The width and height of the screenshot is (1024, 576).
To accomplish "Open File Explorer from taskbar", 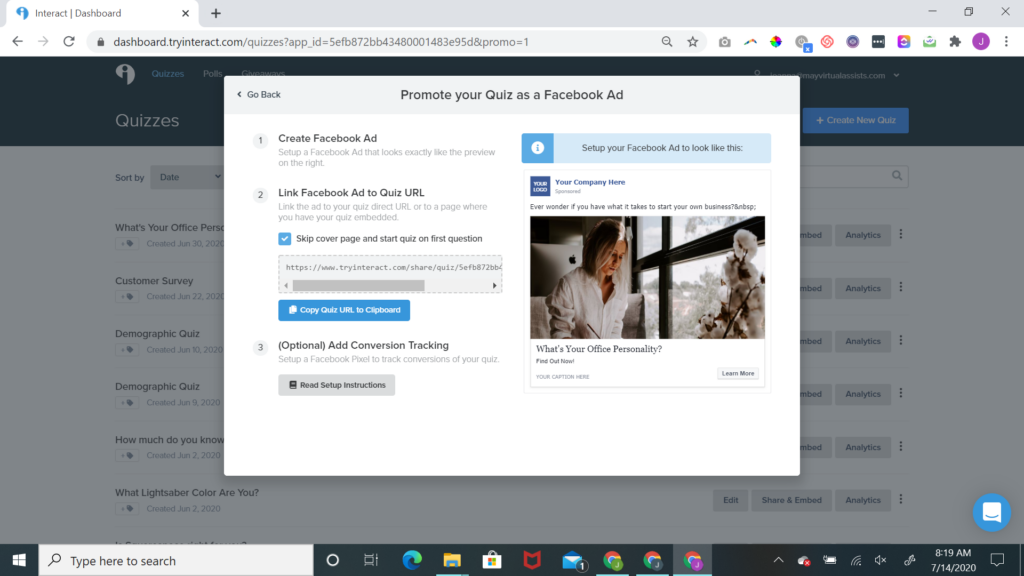I will [452, 560].
